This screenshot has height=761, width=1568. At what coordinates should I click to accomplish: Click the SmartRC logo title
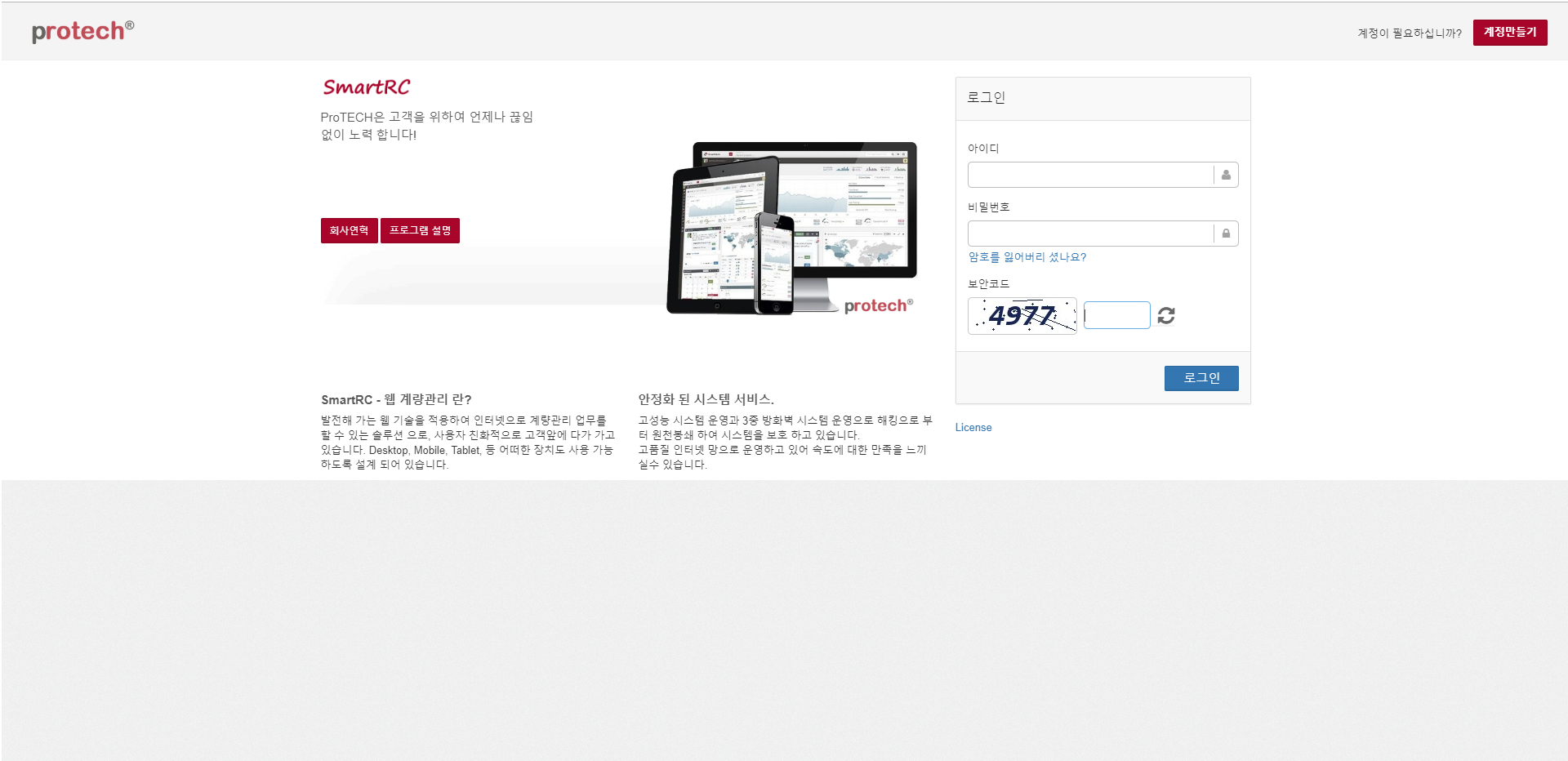click(x=366, y=87)
